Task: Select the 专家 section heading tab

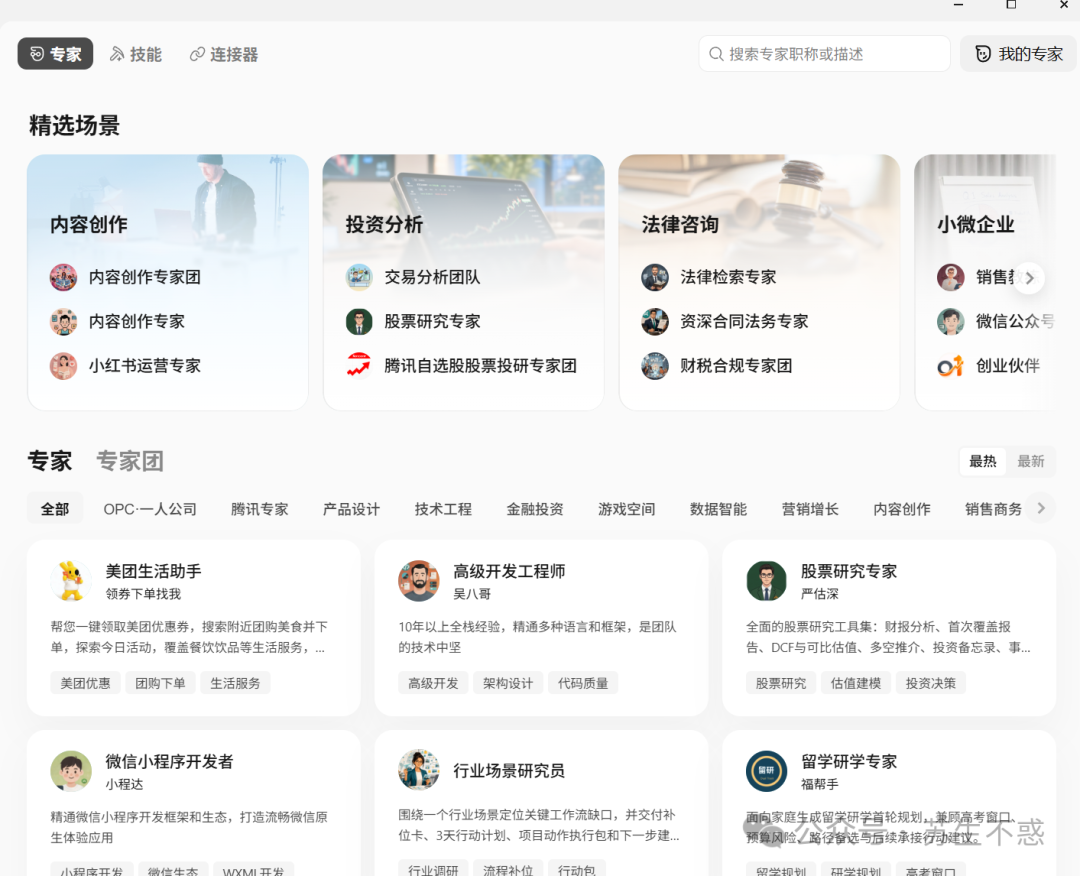Action: pos(50,461)
